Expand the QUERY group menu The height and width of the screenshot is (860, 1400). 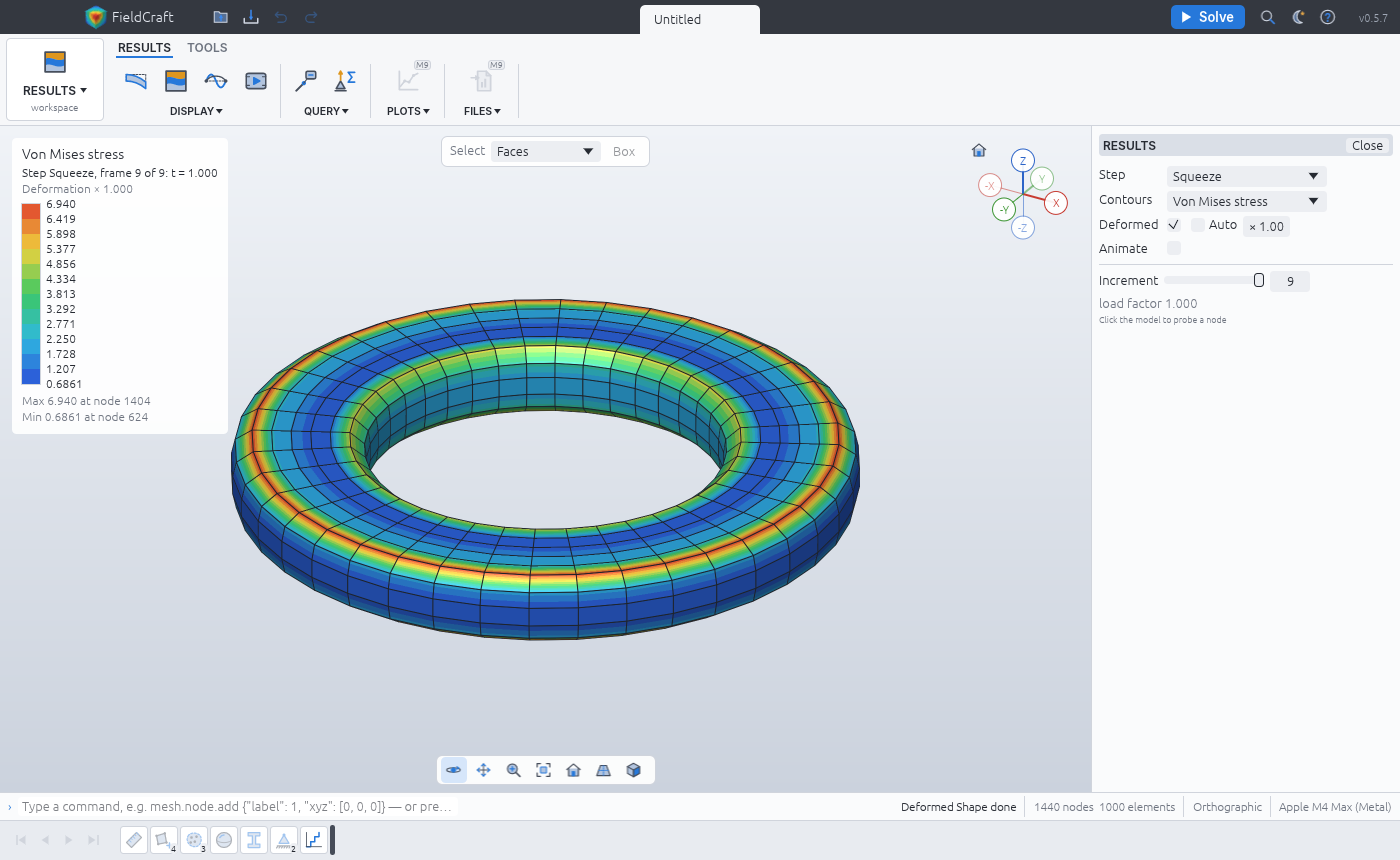tap(326, 111)
